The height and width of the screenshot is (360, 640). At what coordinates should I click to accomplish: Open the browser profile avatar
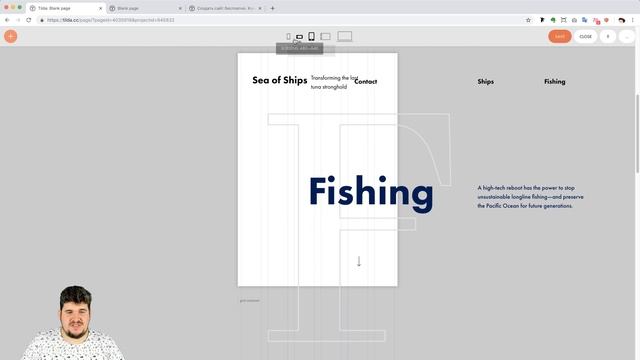point(622,20)
